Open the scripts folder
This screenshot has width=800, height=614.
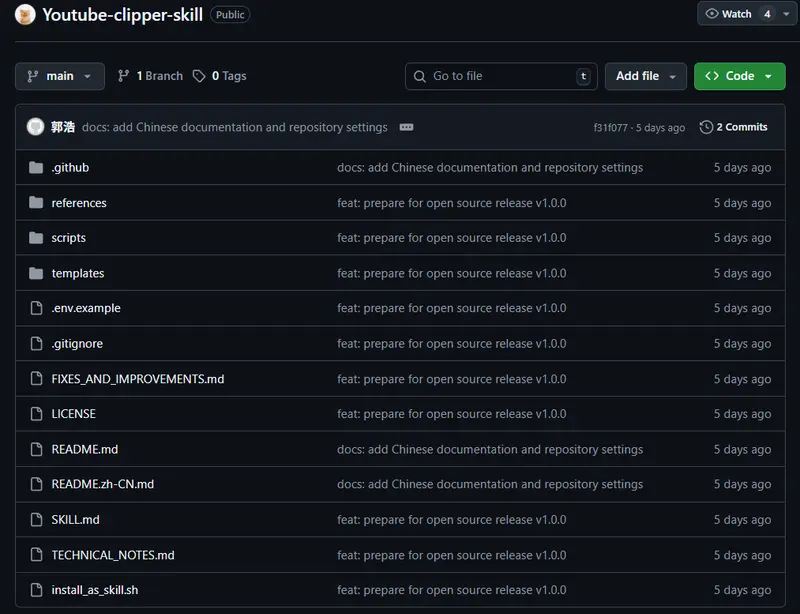[x=69, y=238]
